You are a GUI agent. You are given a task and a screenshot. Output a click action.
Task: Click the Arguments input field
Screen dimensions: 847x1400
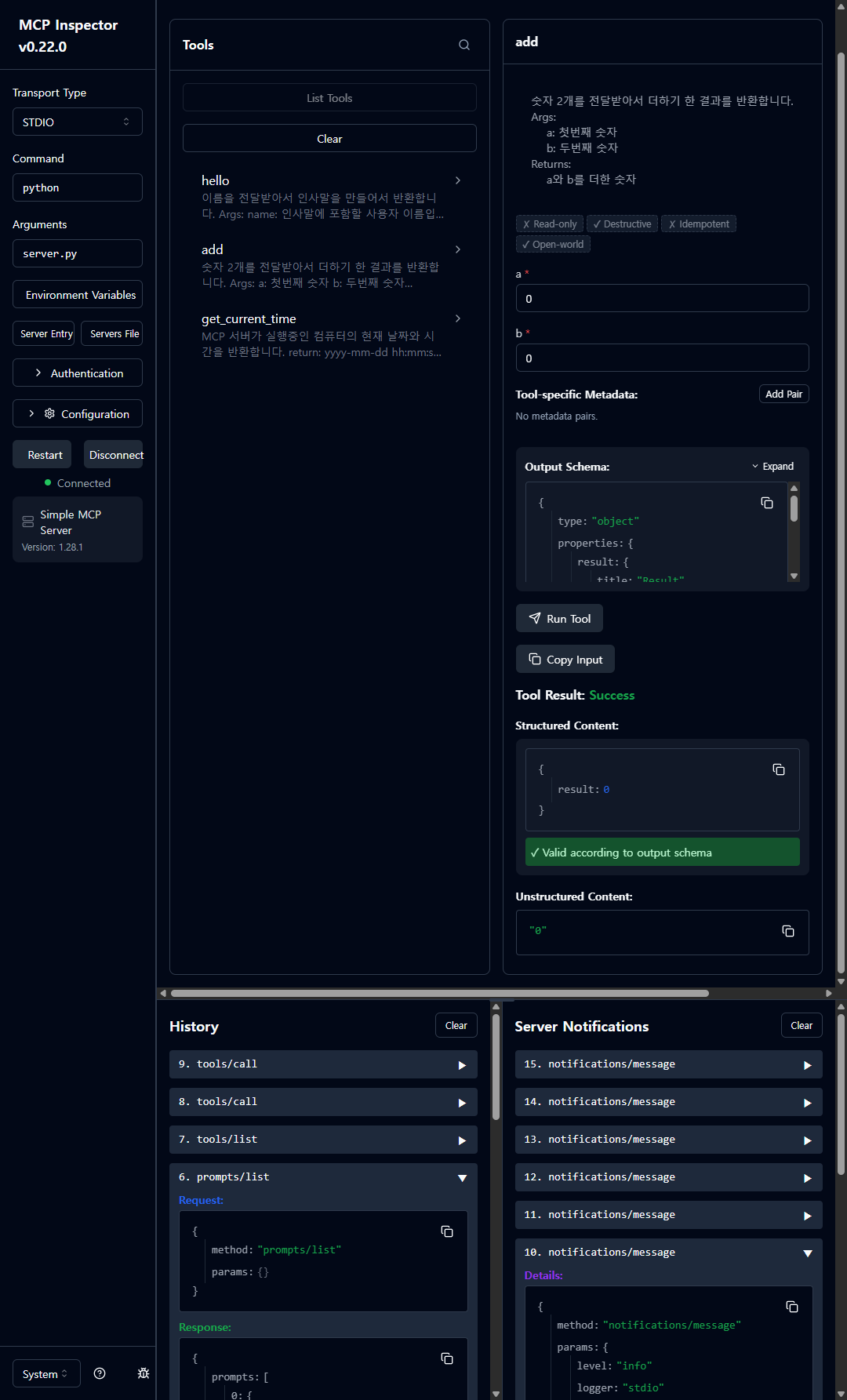78,253
